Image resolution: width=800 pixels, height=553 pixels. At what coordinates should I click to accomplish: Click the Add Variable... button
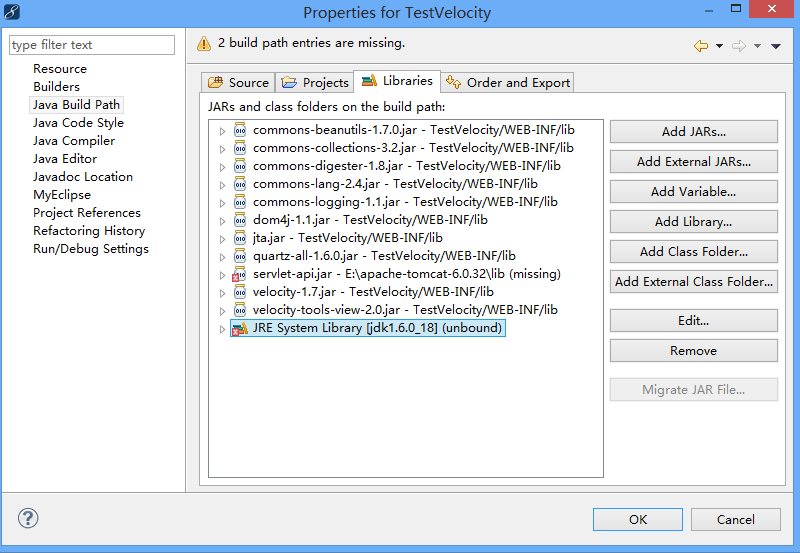tap(693, 192)
